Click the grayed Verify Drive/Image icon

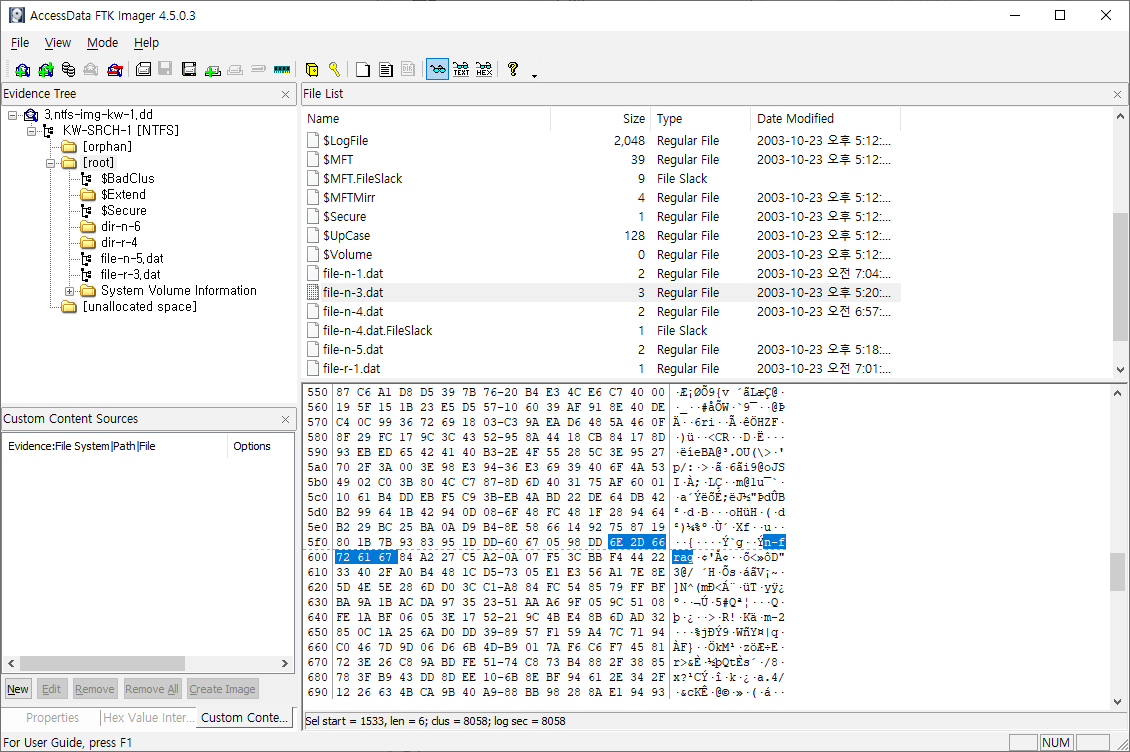click(258, 69)
